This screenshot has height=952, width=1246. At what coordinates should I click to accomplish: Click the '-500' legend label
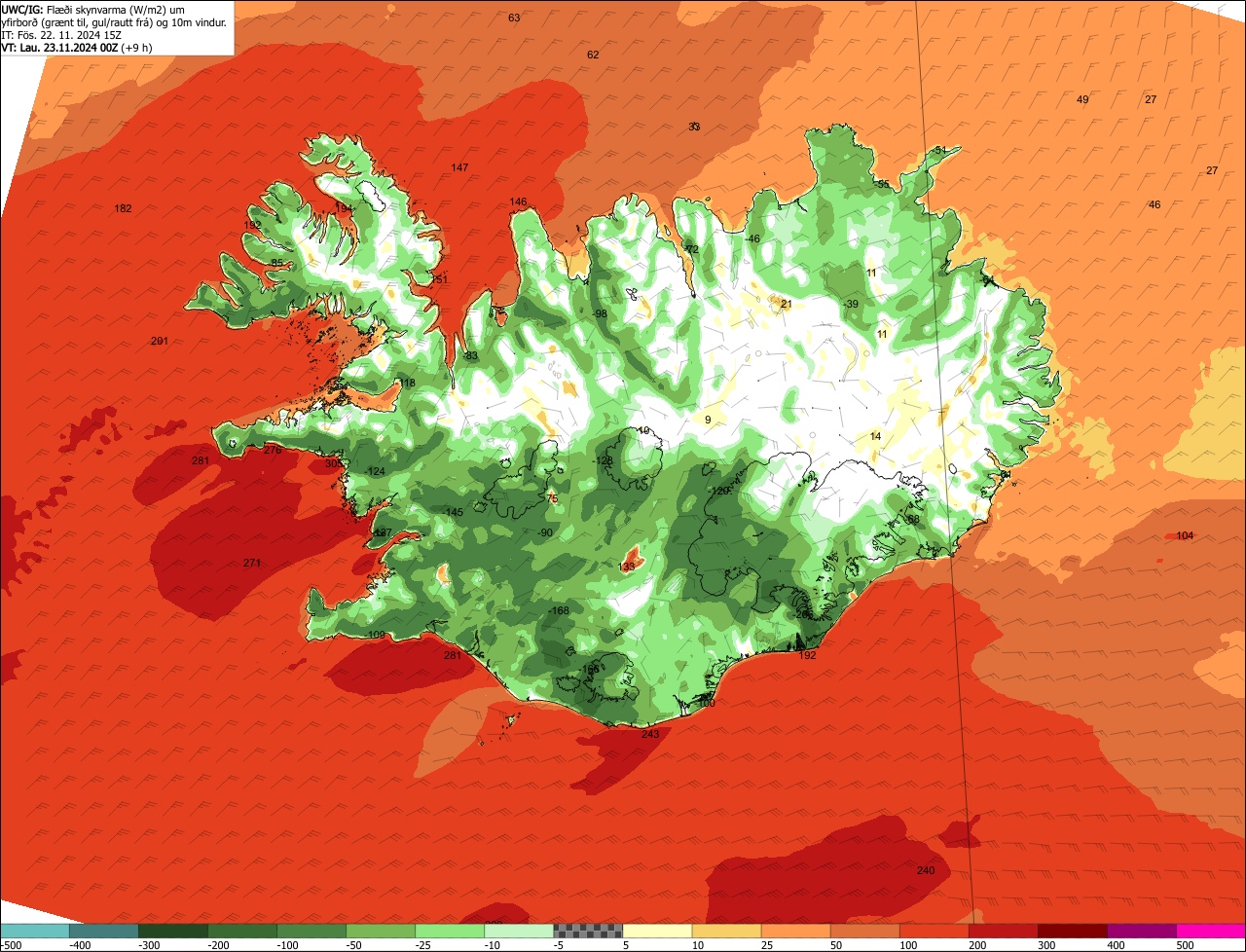tap(11, 945)
